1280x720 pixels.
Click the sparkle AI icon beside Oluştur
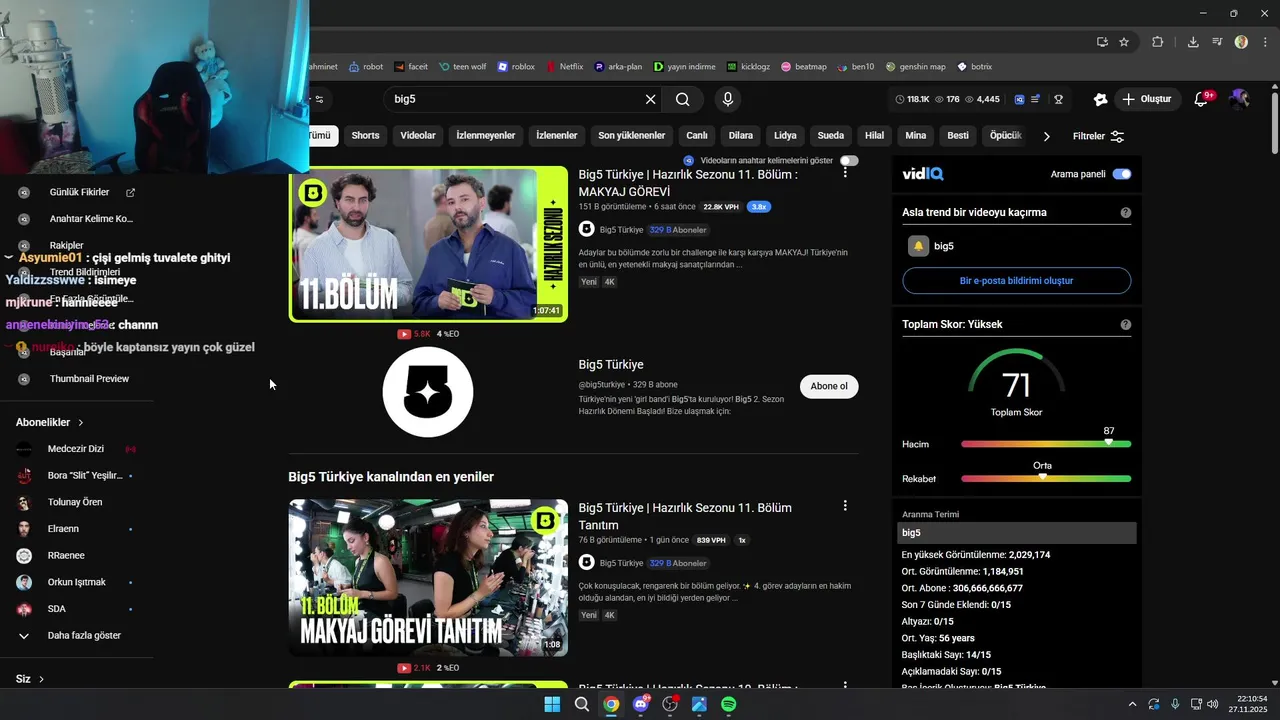(1100, 99)
